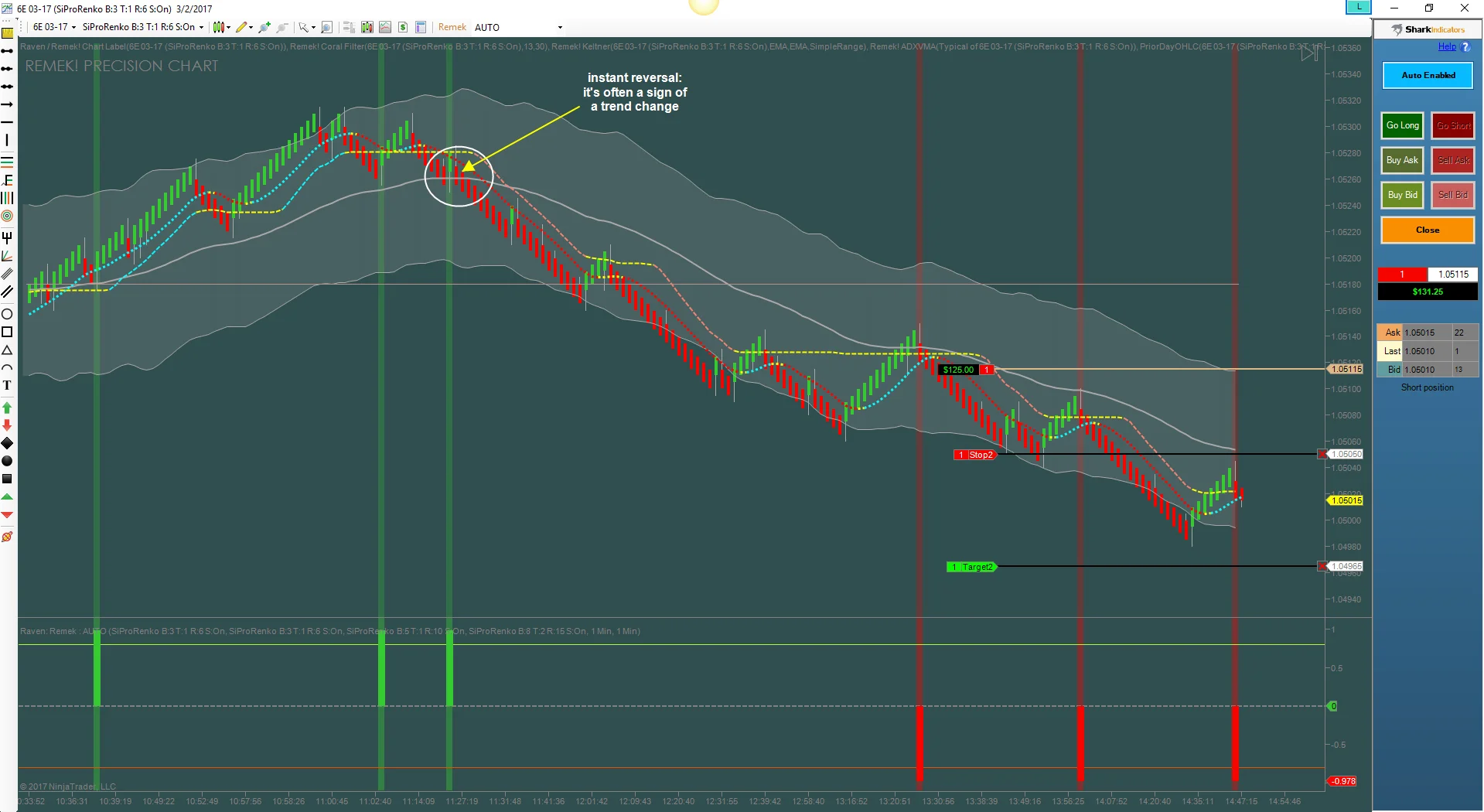This screenshot has height=812, width=1484.
Task: Select the rectangle drawing tool
Action: (7, 332)
